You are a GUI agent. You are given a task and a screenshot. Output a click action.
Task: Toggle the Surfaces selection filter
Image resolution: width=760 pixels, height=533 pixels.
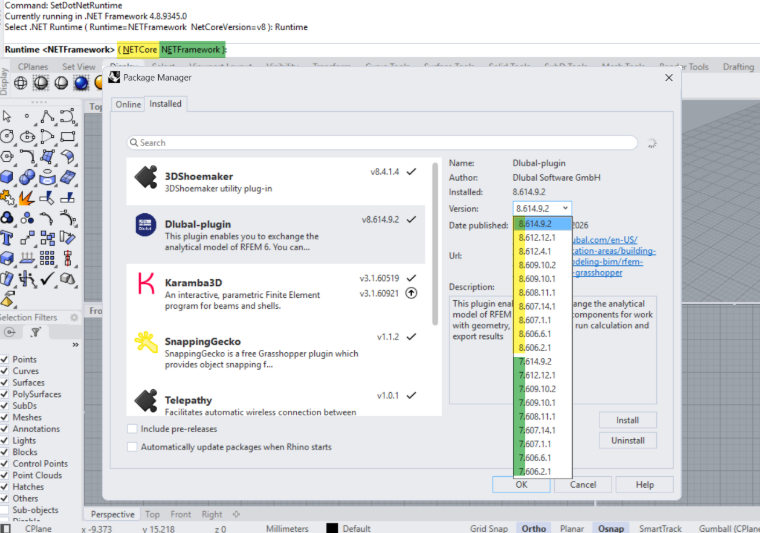point(4,382)
